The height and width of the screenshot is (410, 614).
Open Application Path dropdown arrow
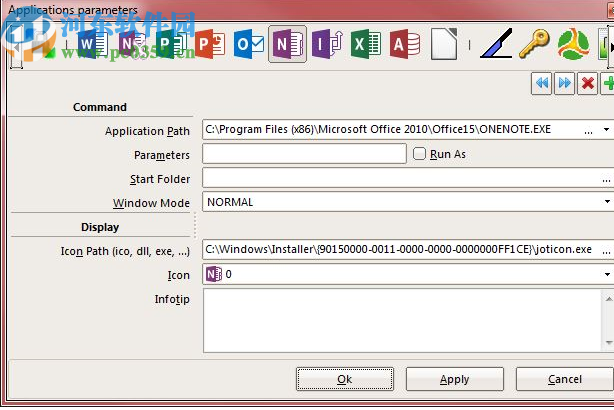coord(606,130)
